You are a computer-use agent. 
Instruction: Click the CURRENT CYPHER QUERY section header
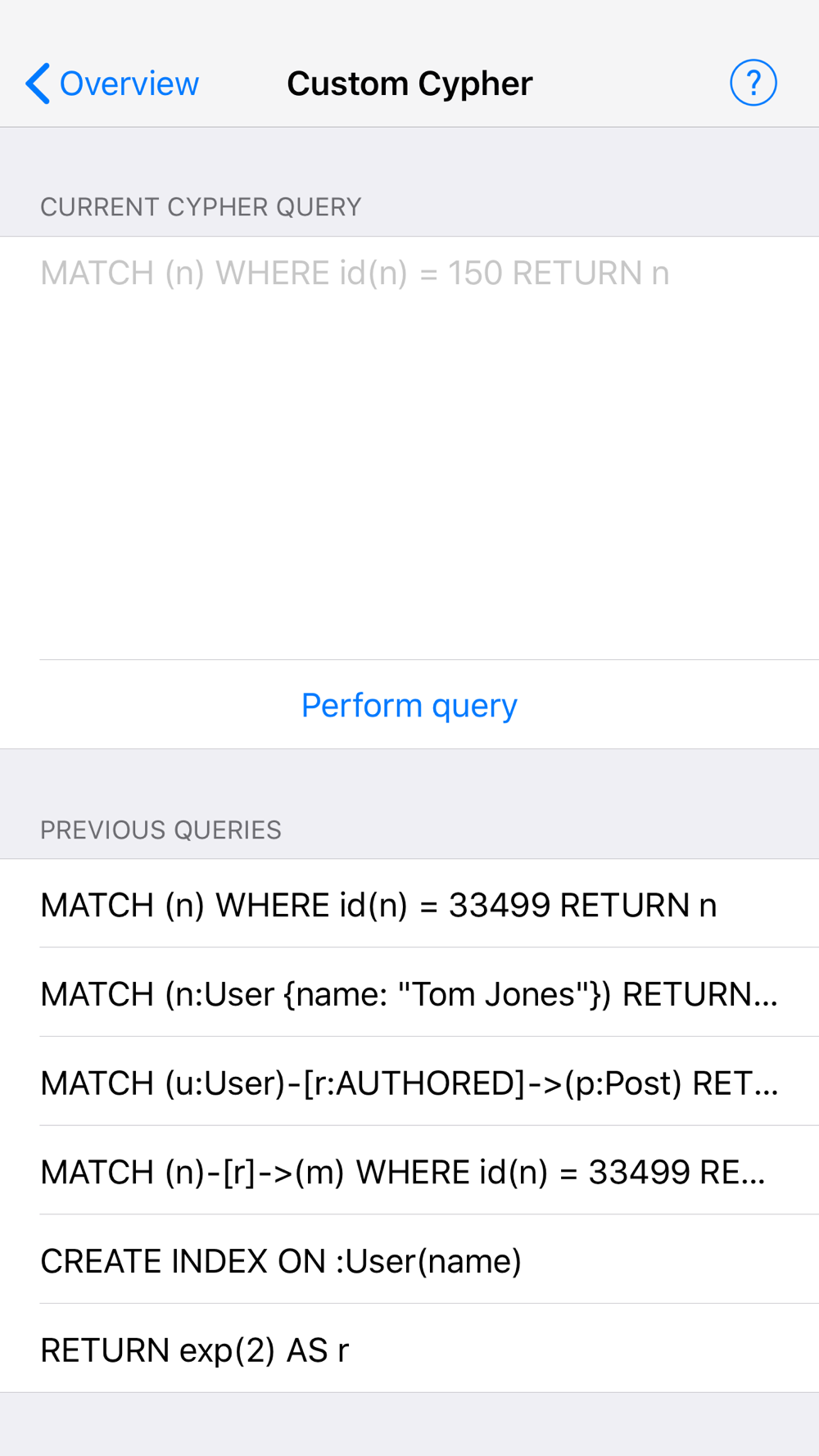point(201,207)
